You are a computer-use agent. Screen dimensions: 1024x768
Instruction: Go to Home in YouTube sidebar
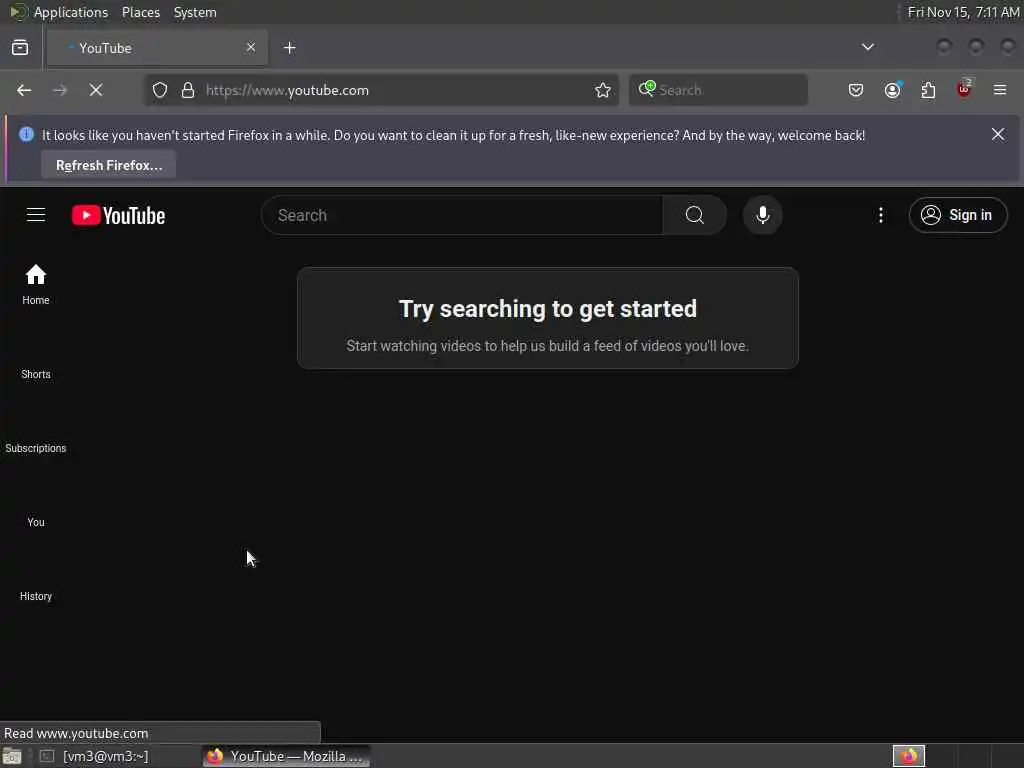point(36,285)
